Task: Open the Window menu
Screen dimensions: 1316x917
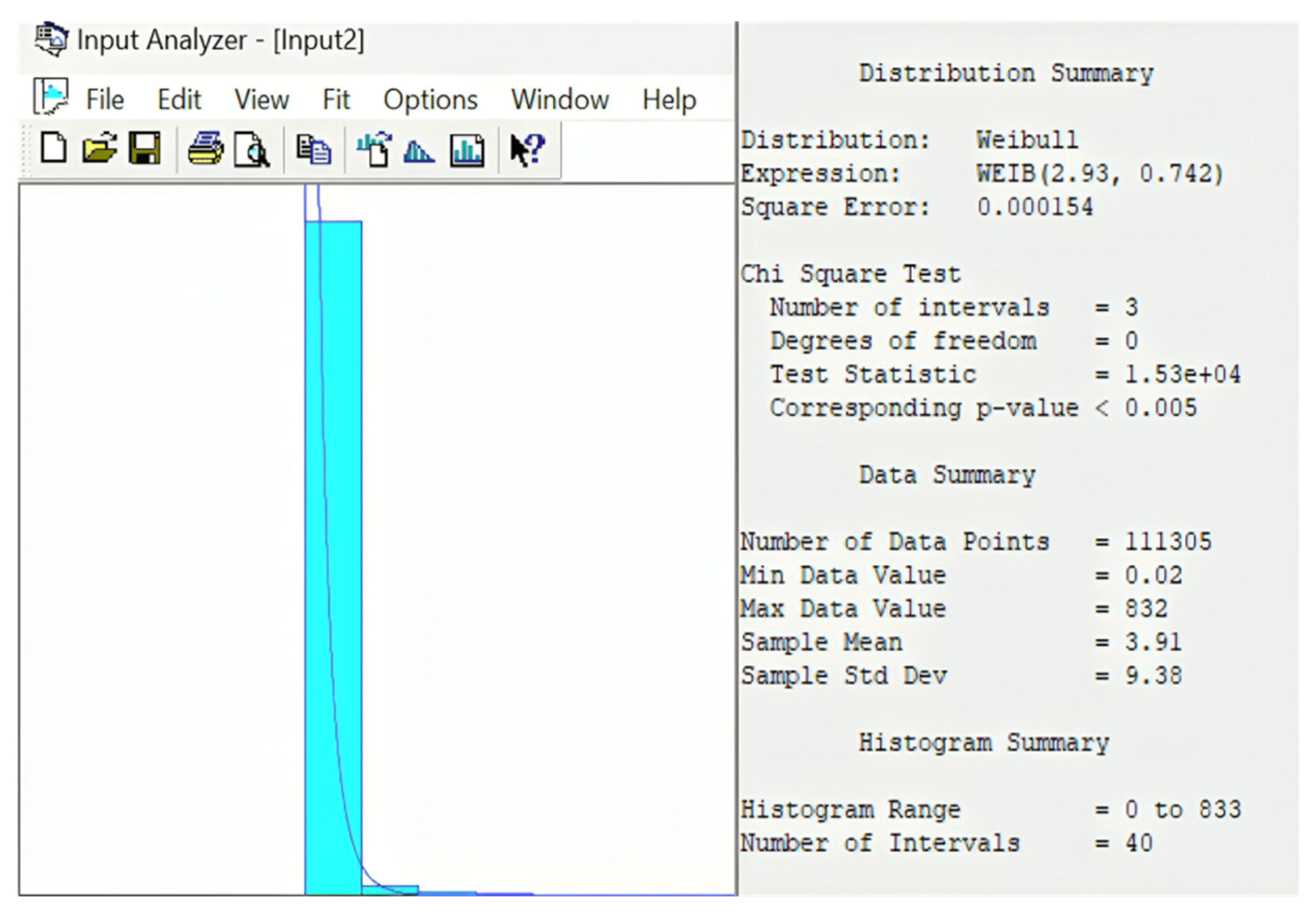Action: (x=559, y=100)
